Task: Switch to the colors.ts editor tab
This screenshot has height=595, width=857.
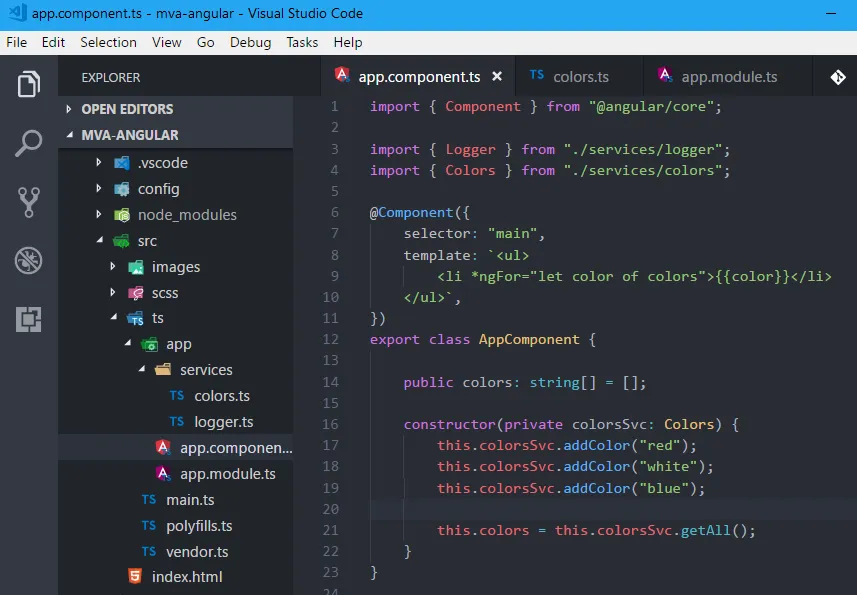Action: pos(579,77)
